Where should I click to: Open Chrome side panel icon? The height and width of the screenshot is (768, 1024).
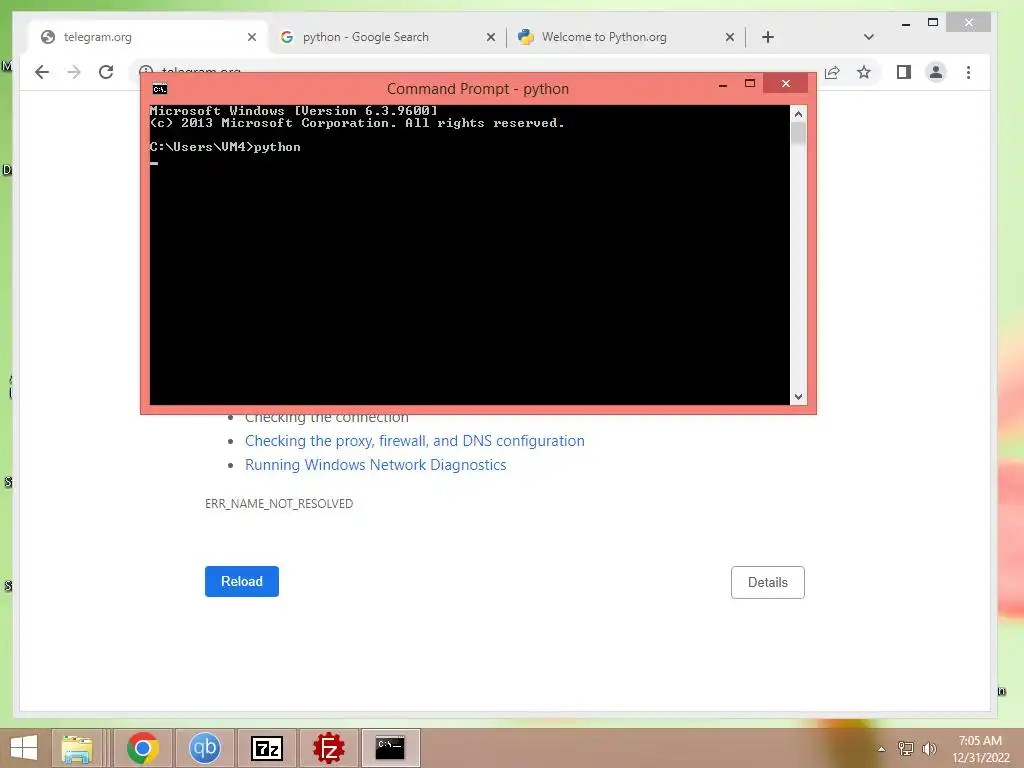904,72
